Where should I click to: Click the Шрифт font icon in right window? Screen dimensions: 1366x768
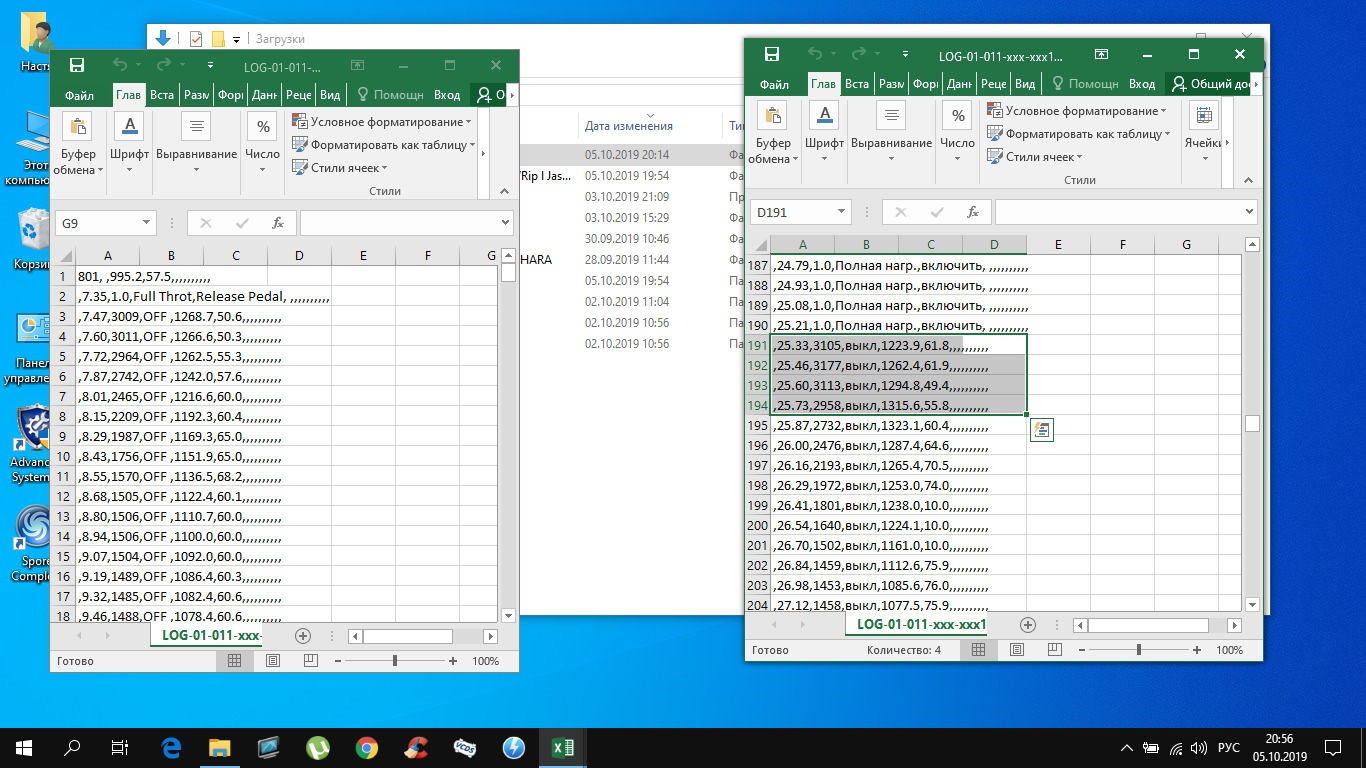click(x=824, y=115)
